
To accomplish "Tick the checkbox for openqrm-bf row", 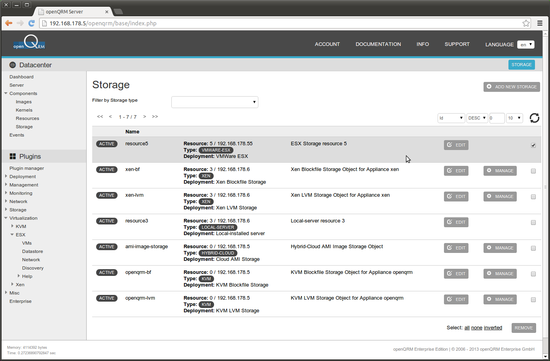I will pyautogui.click(x=533, y=274).
